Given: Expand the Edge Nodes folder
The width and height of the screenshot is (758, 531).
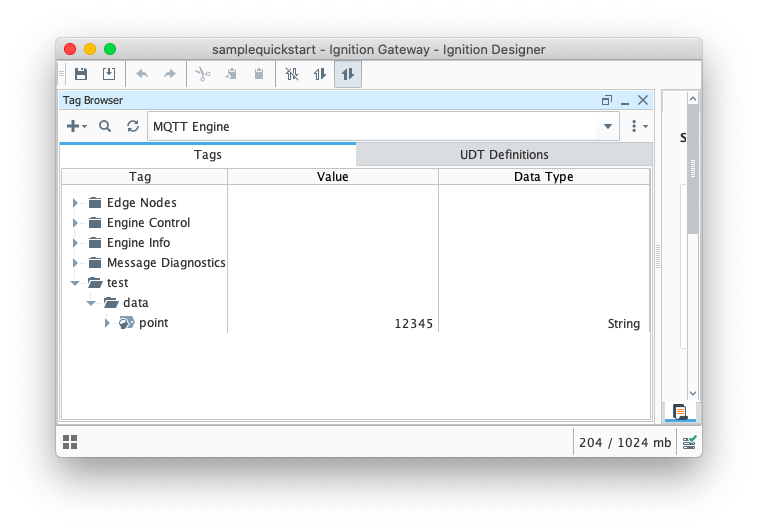Looking at the screenshot, I should coord(75,203).
